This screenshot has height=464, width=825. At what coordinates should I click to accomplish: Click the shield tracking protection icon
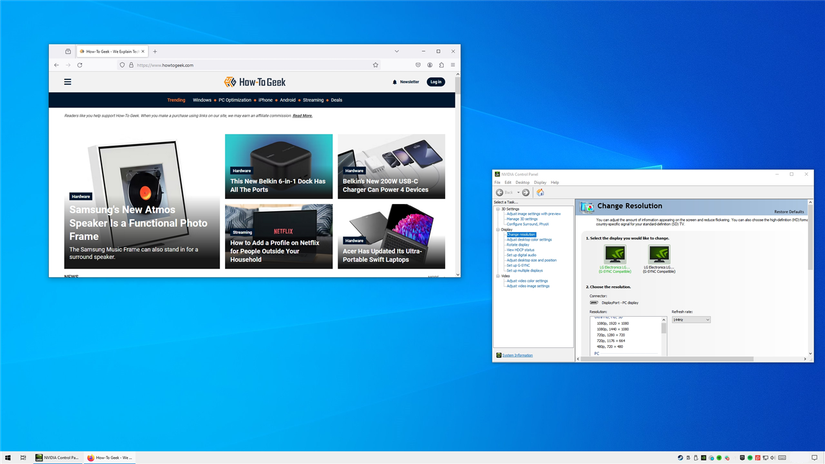pos(122,65)
